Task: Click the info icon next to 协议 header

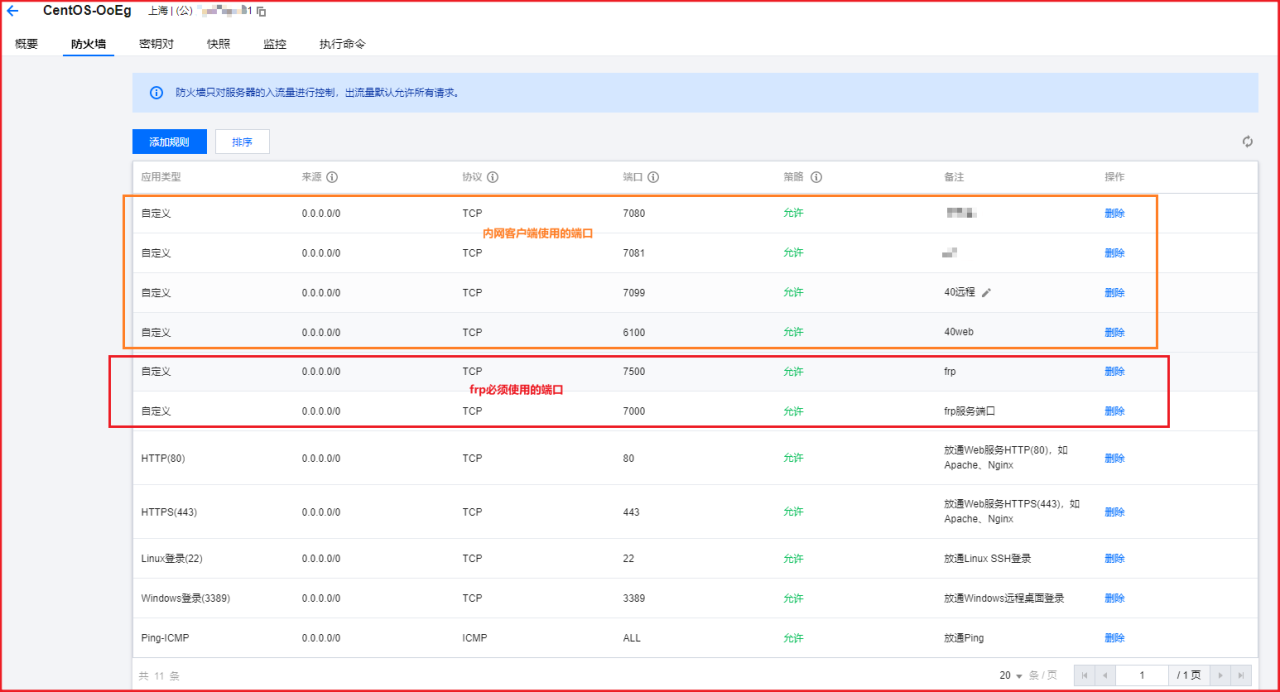Action: 493,177
